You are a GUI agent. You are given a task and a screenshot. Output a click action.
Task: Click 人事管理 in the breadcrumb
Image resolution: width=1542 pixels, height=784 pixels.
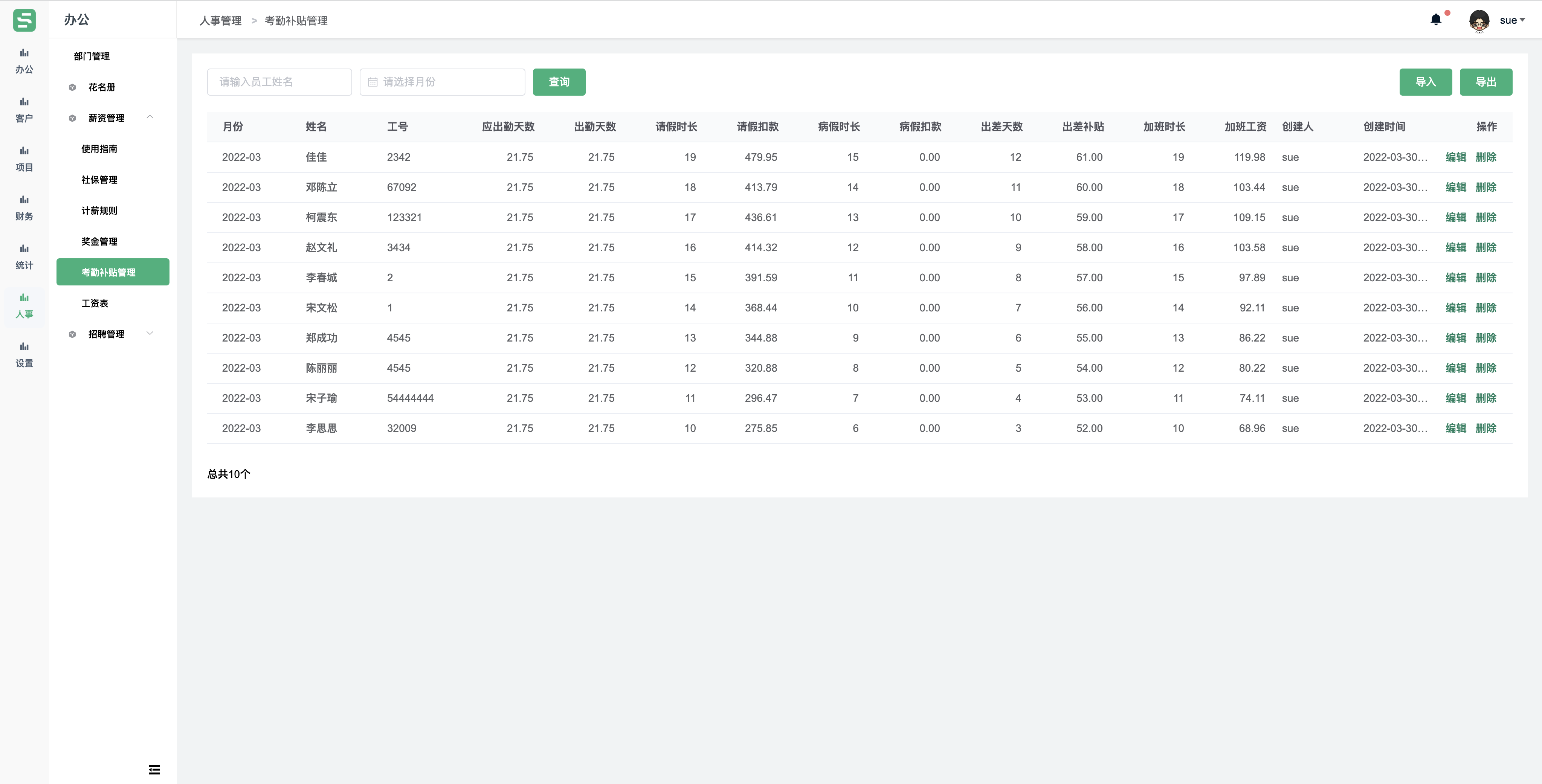tap(220, 21)
